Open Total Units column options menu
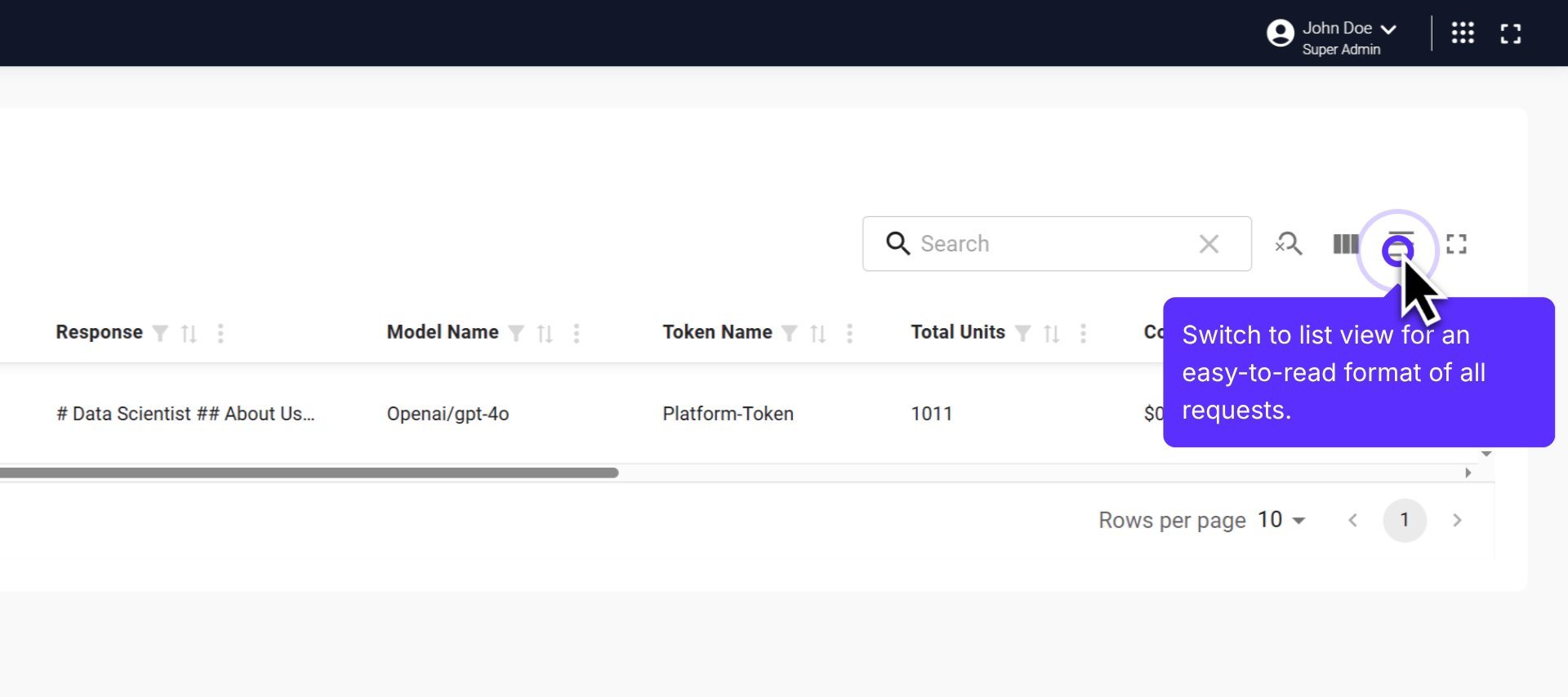The height and width of the screenshot is (697, 1568). click(1083, 333)
